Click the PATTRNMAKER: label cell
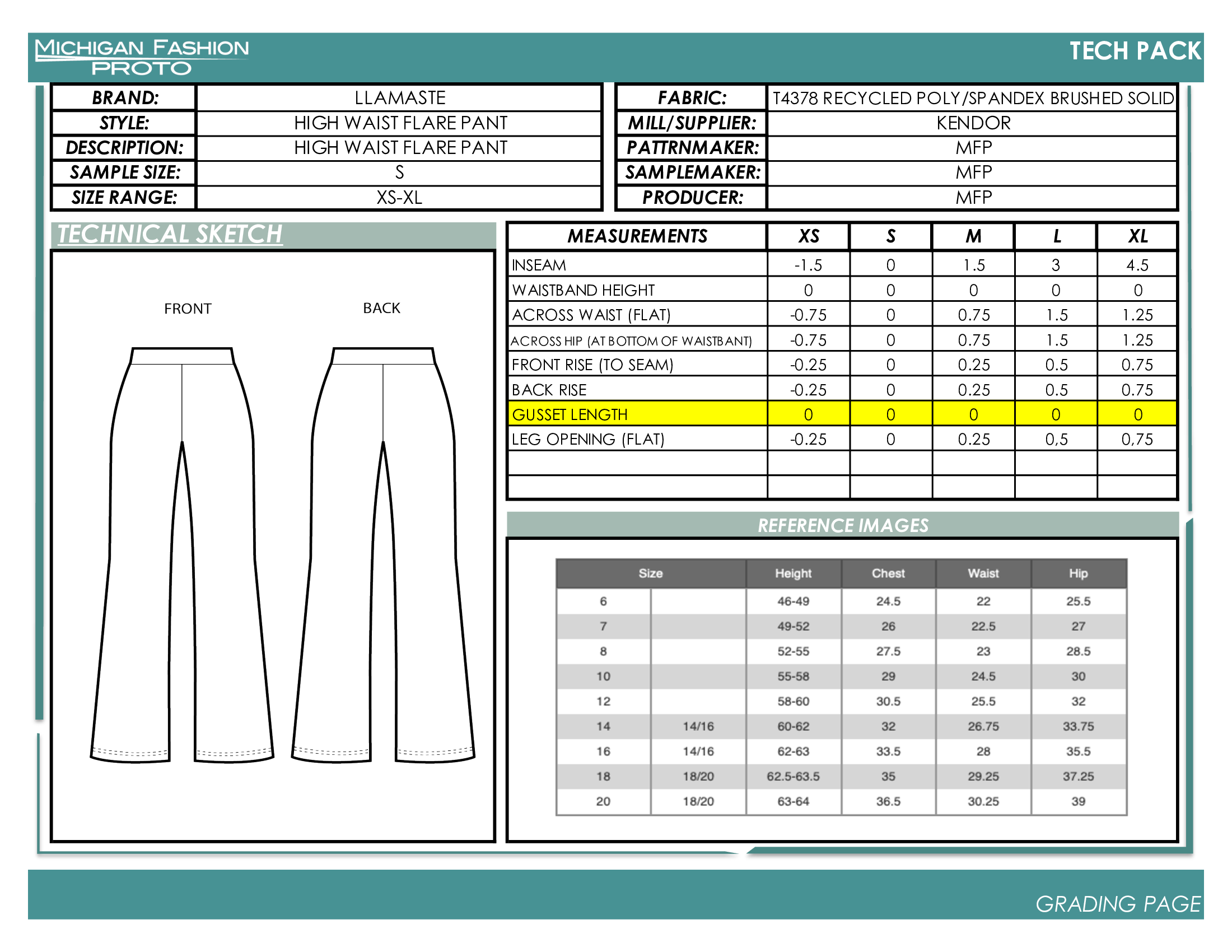 (692, 148)
